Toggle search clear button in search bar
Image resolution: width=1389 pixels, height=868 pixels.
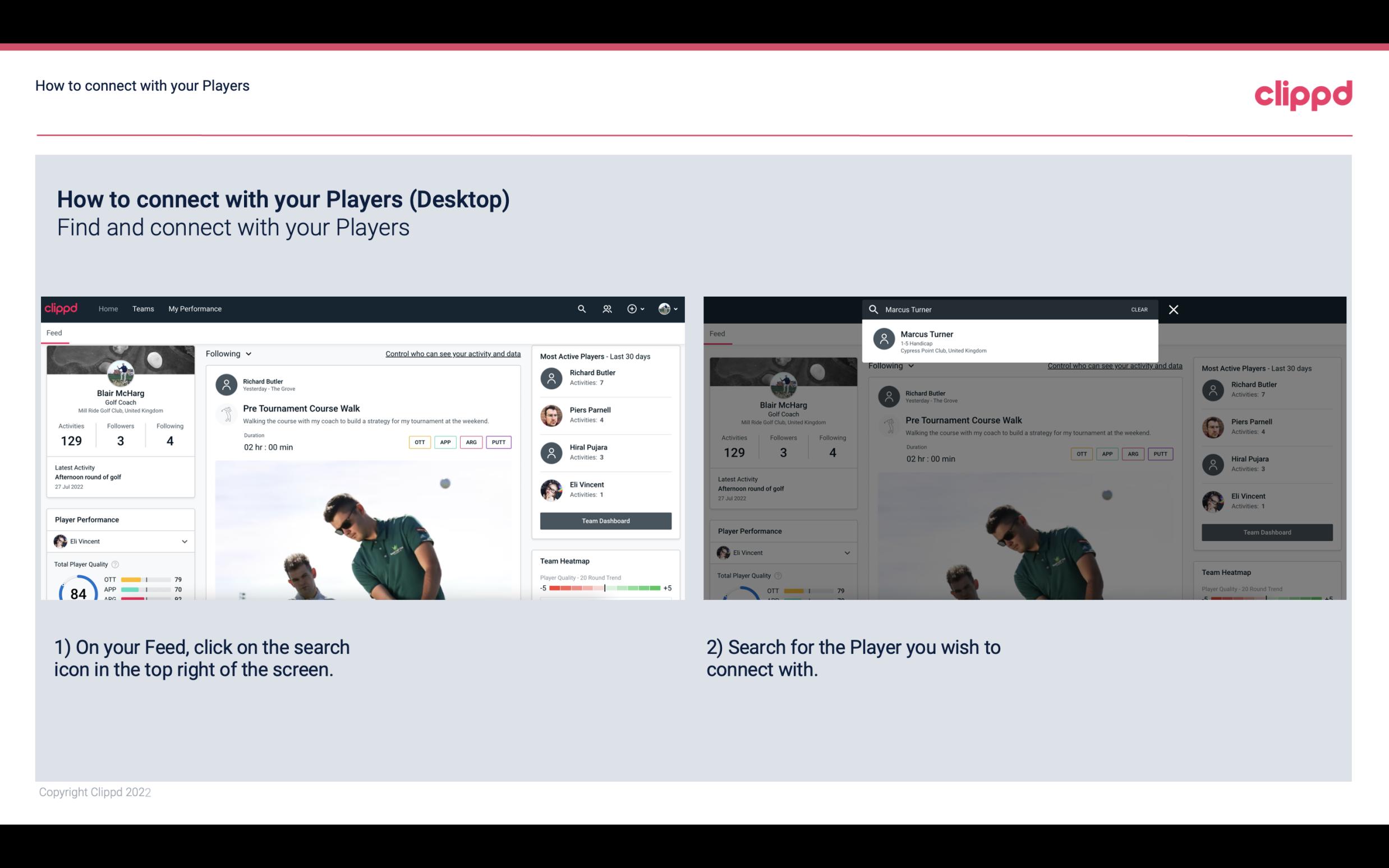[1139, 309]
